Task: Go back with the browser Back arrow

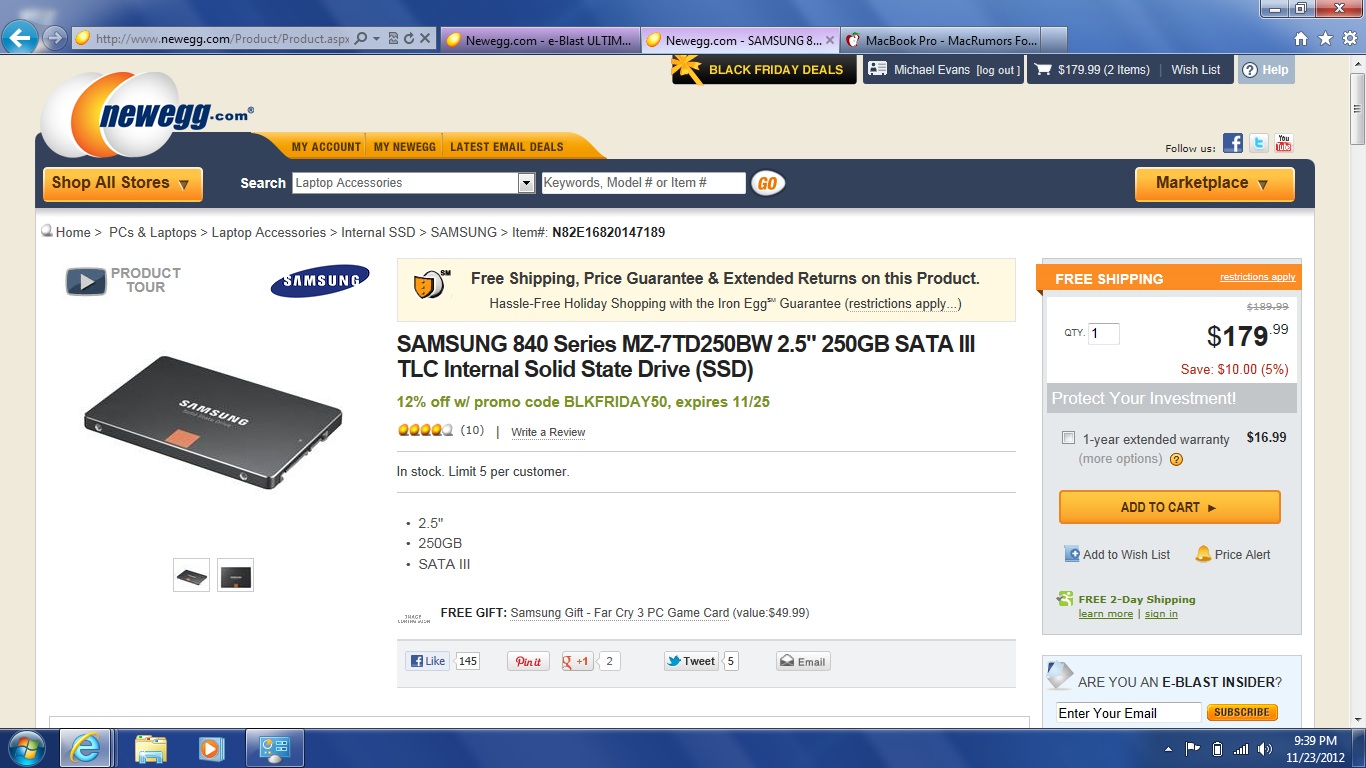Action: 20,39
